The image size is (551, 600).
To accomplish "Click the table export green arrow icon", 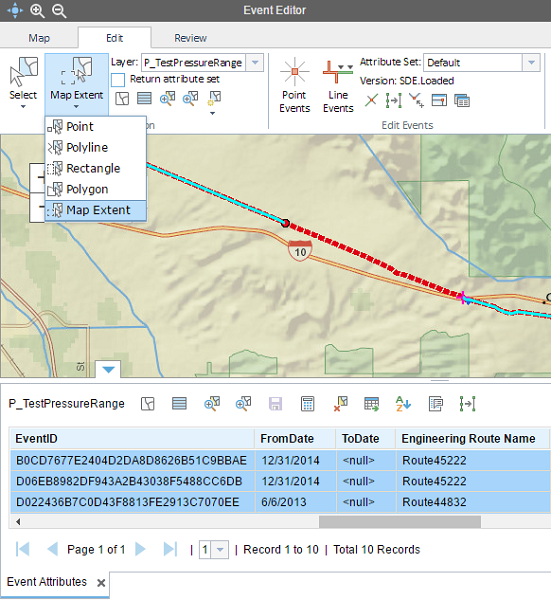I will click(372, 404).
